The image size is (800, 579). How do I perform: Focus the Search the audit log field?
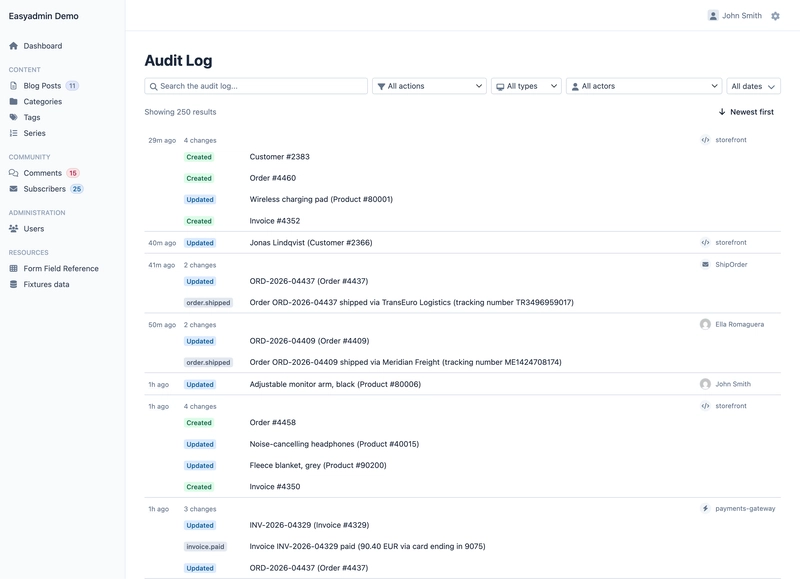256,86
